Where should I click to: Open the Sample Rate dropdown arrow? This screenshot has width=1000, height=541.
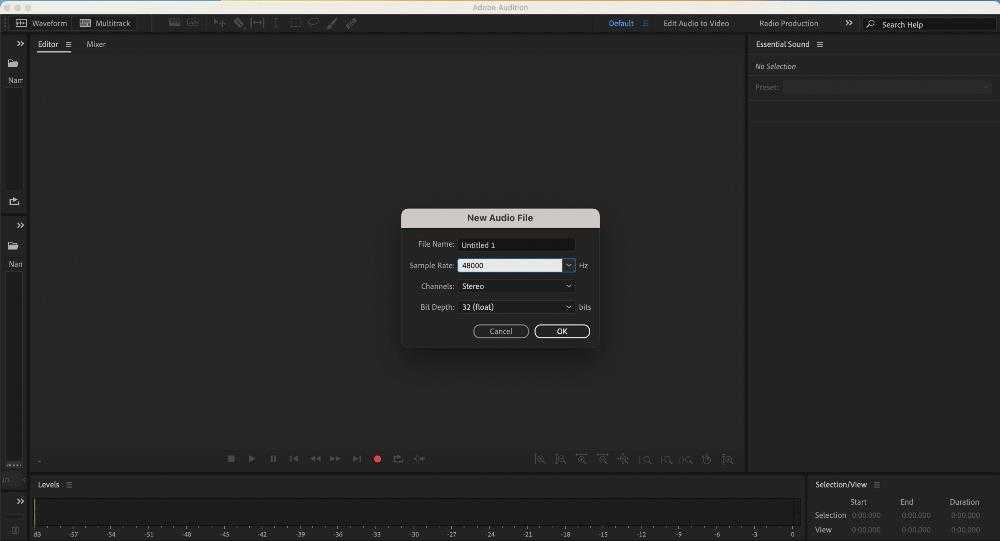[569, 265]
